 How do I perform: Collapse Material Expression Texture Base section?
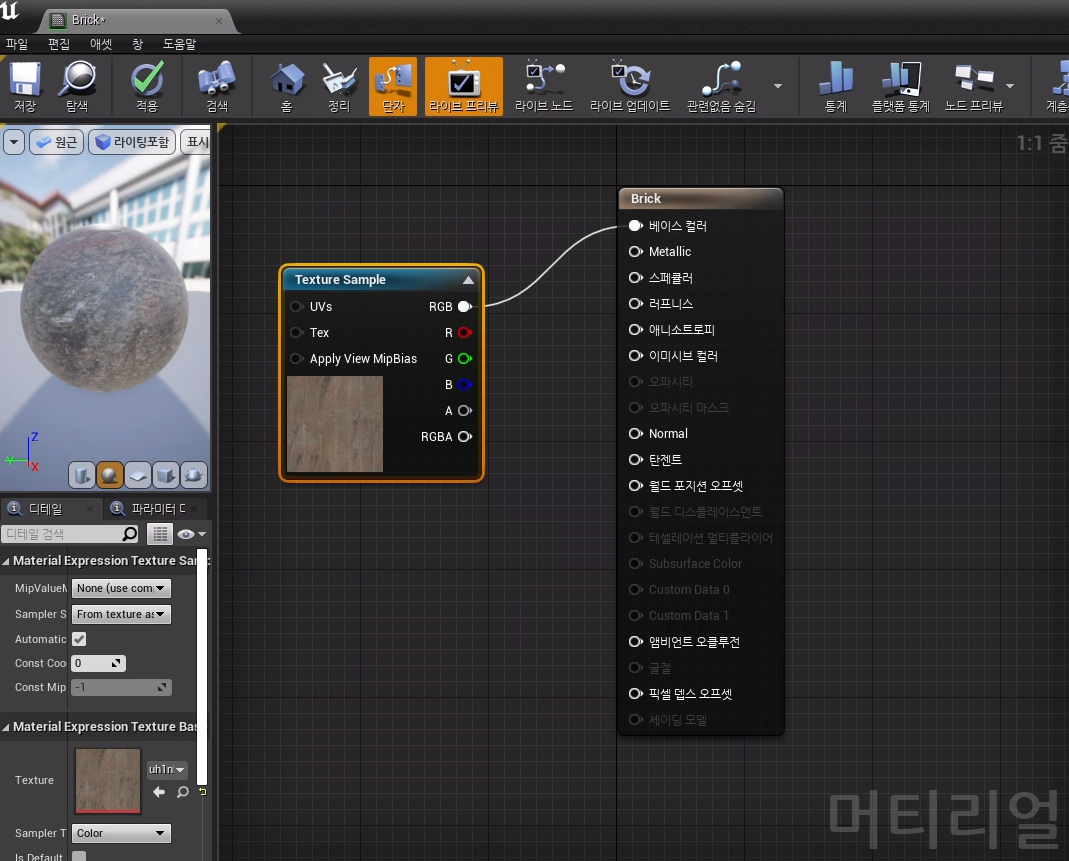click(x=5, y=727)
